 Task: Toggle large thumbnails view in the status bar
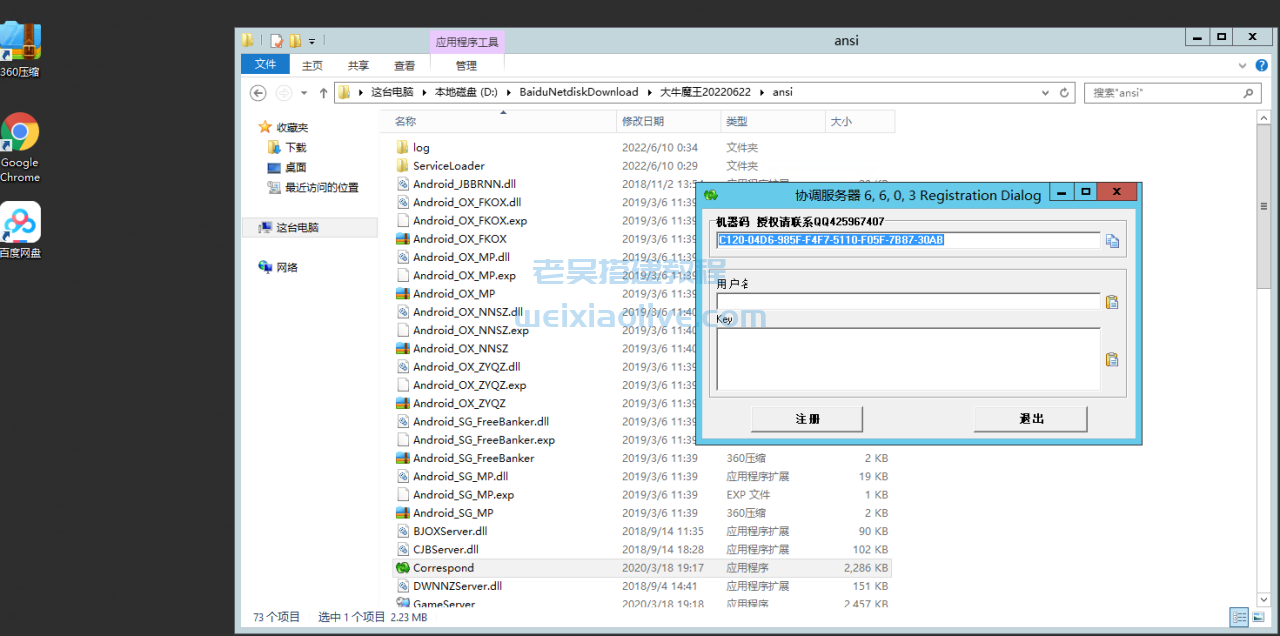coord(1258,617)
